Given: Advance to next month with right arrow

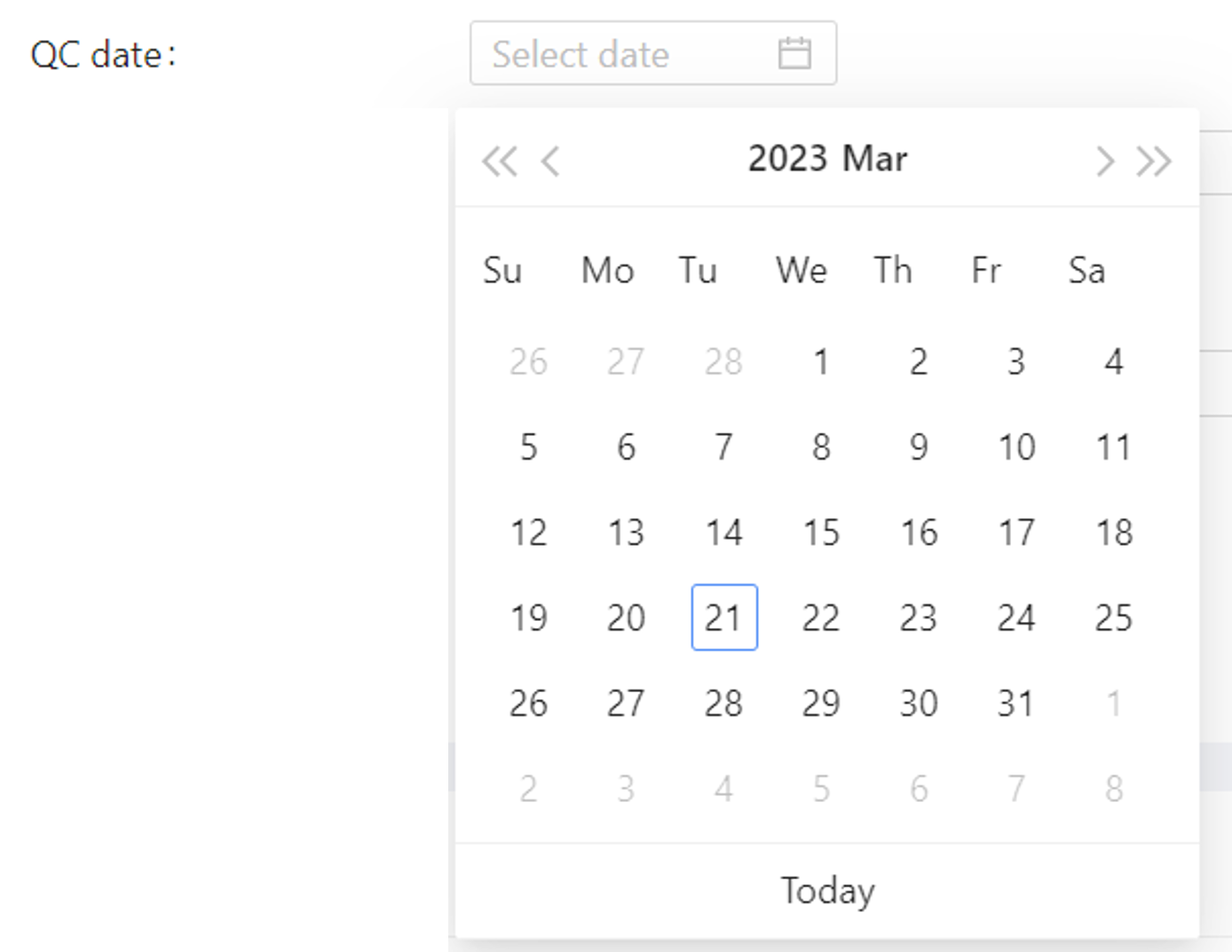Looking at the screenshot, I should pyautogui.click(x=1104, y=161).
